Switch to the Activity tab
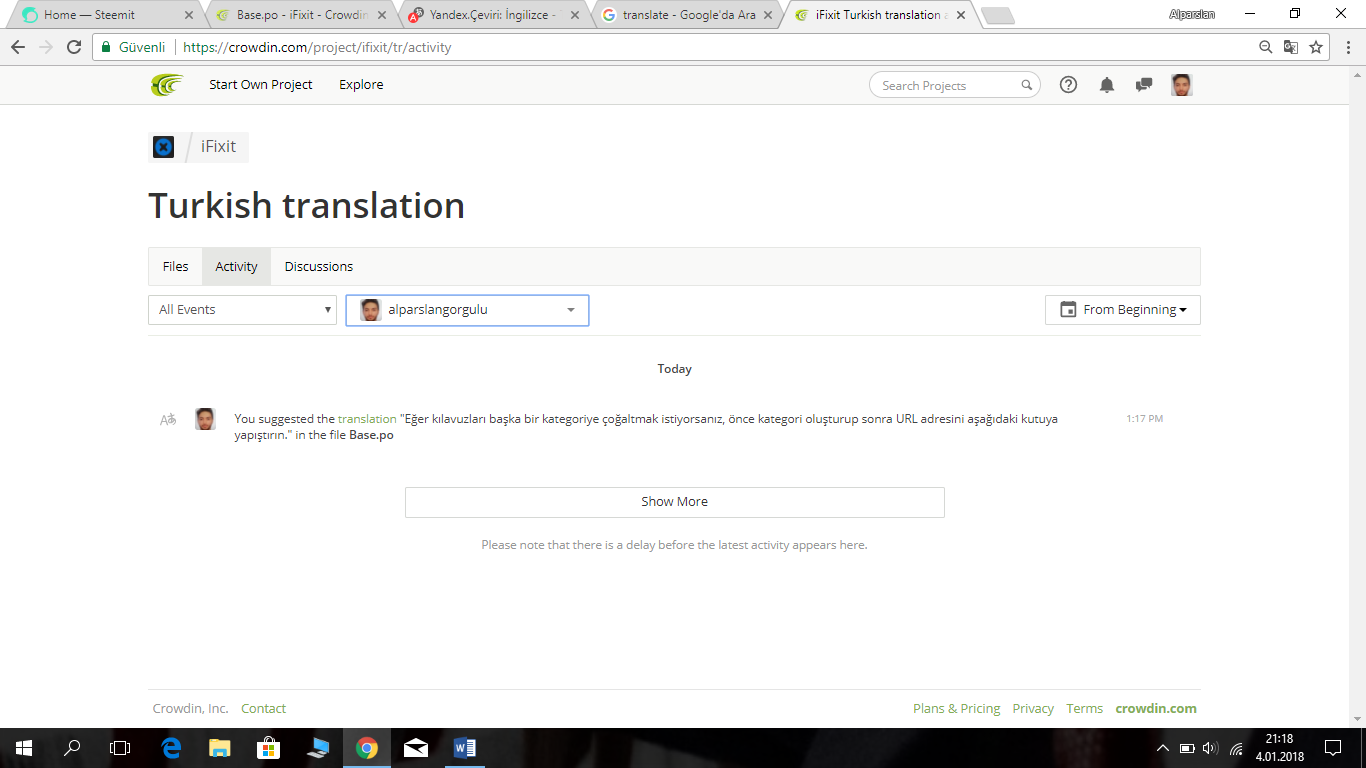Screen dimensions: 1366x768 [x=236, y=267]
